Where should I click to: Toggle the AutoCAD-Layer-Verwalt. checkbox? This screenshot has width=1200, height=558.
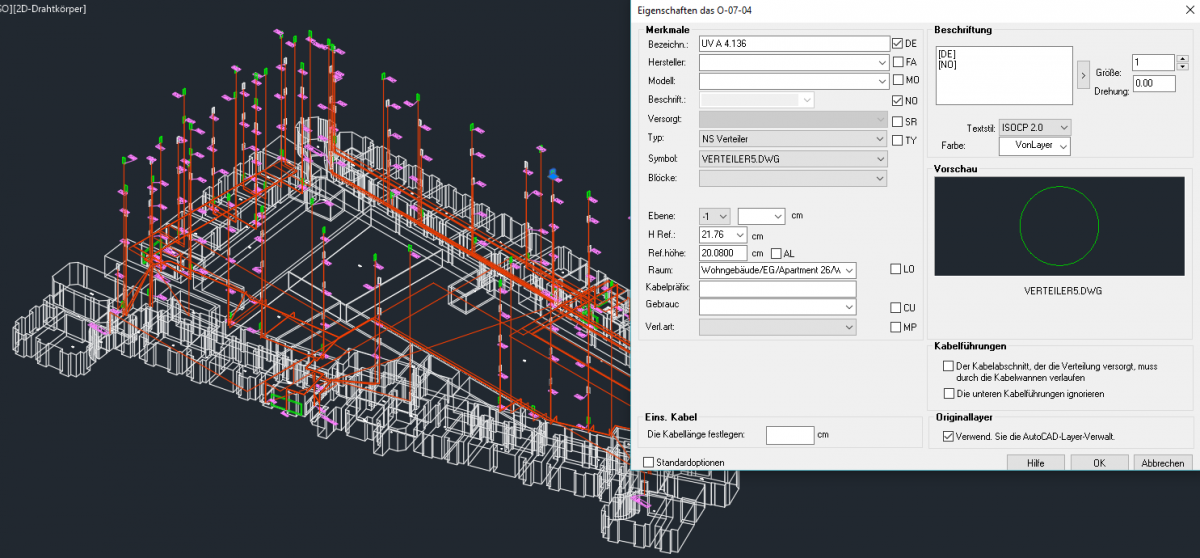948,436
